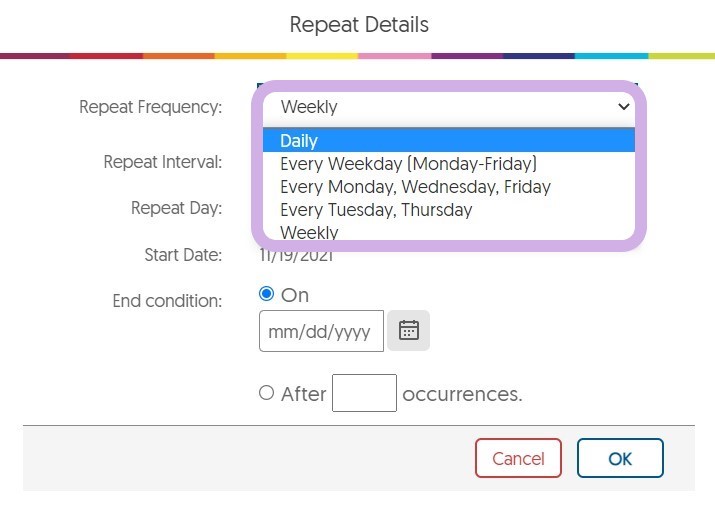Click the End condition label
Viewport: 715px width, 530px height.
coord(167,300)
